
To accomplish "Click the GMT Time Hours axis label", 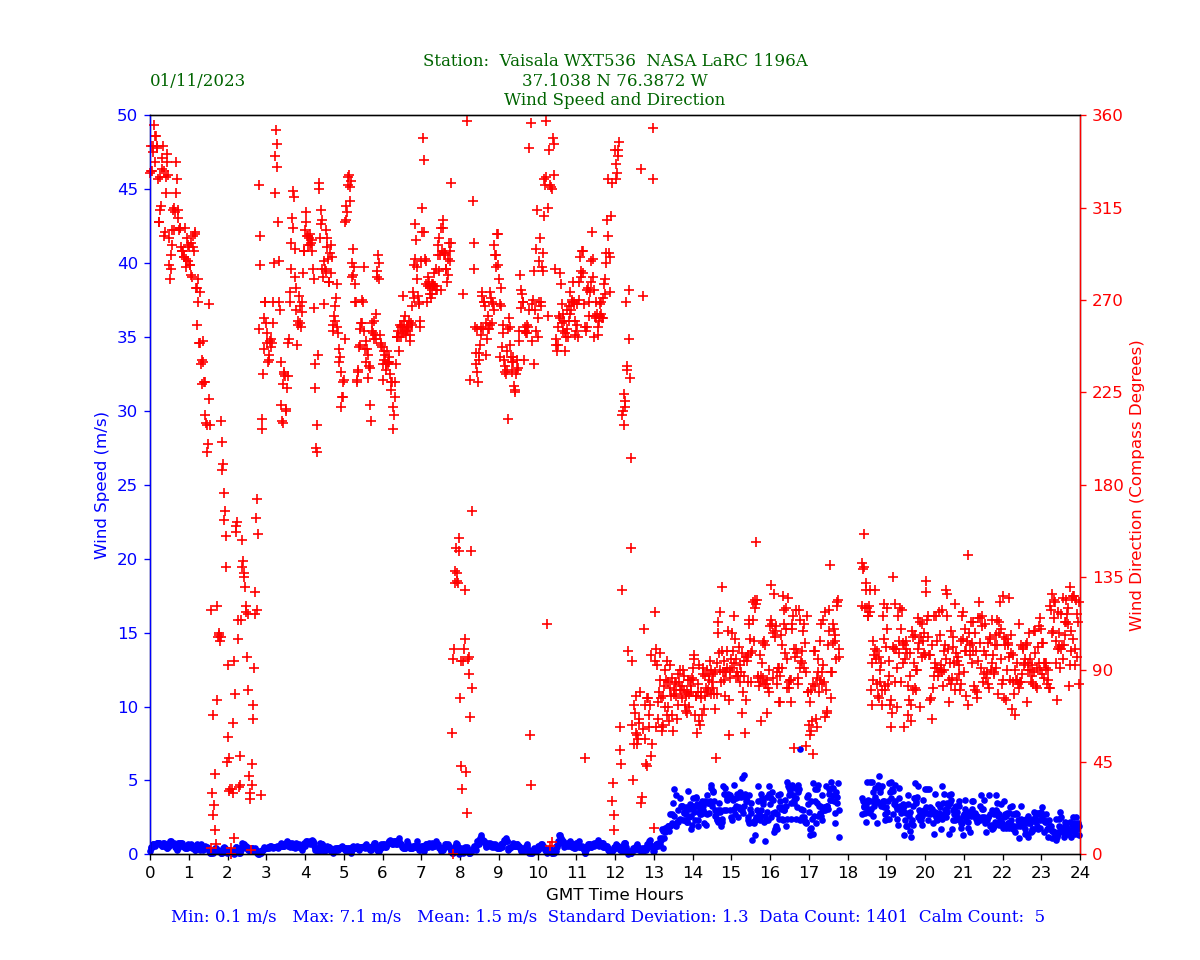I will 614,895.
